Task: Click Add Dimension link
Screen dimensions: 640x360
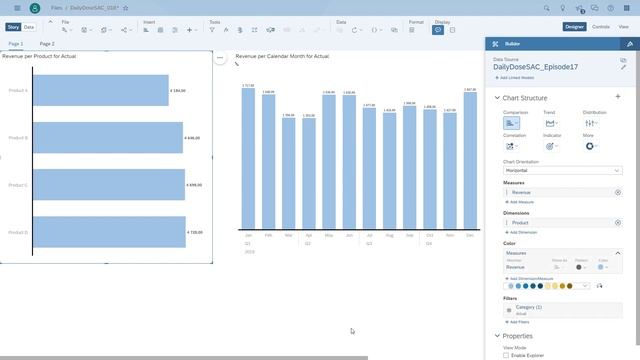Action: (x=521, y=232)
